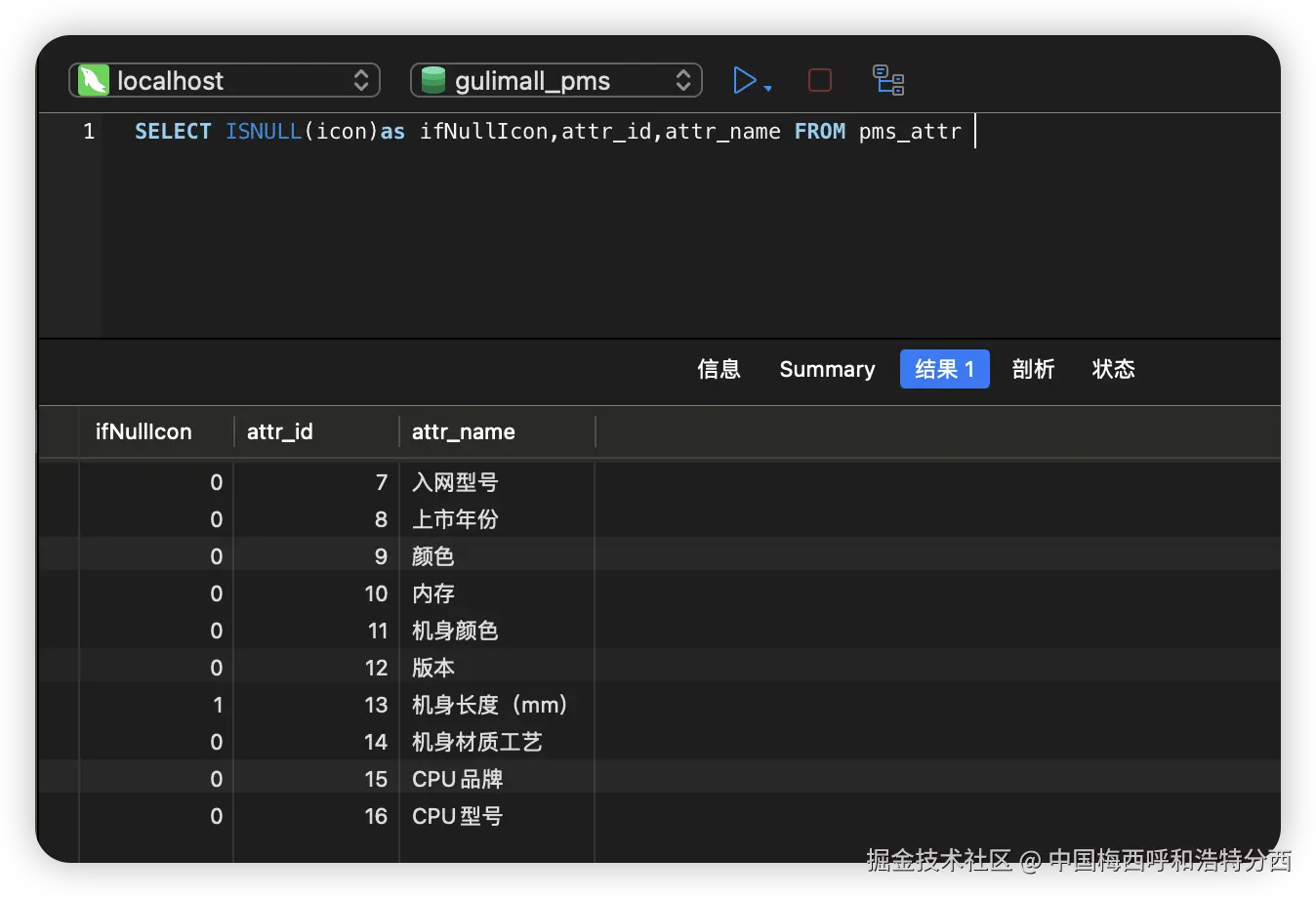Click the green MySQL connection icon

pyautogui.click(x=93, y=80)
